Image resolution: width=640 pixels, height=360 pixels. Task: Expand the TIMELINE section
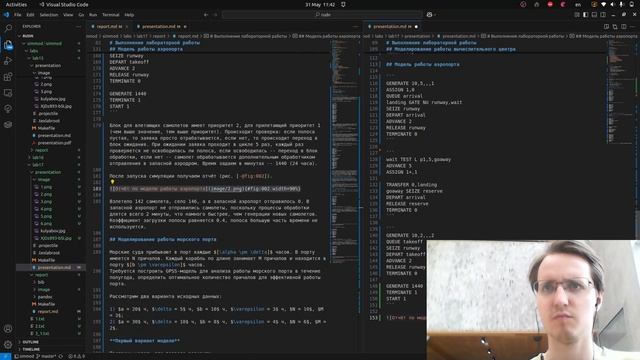[x=31, y=349]
